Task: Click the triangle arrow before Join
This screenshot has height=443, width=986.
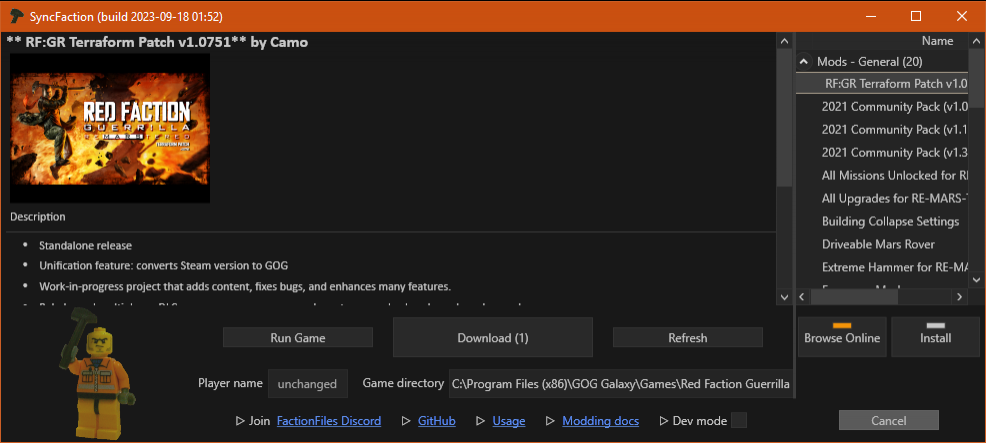Action: 239,421
